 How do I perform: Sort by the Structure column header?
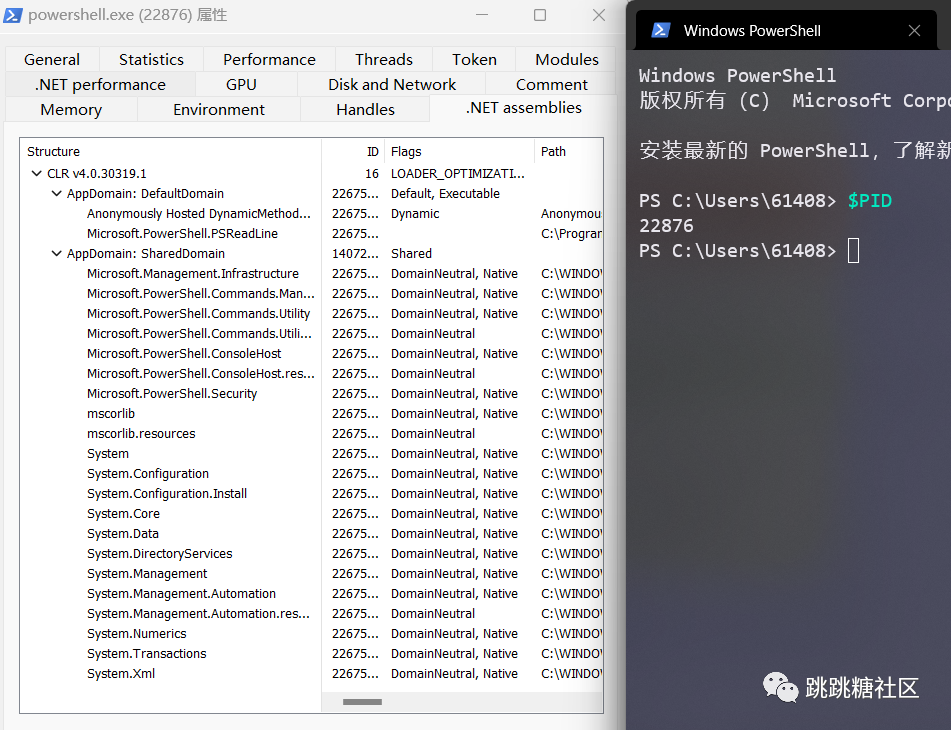click(x=170, y=151)
